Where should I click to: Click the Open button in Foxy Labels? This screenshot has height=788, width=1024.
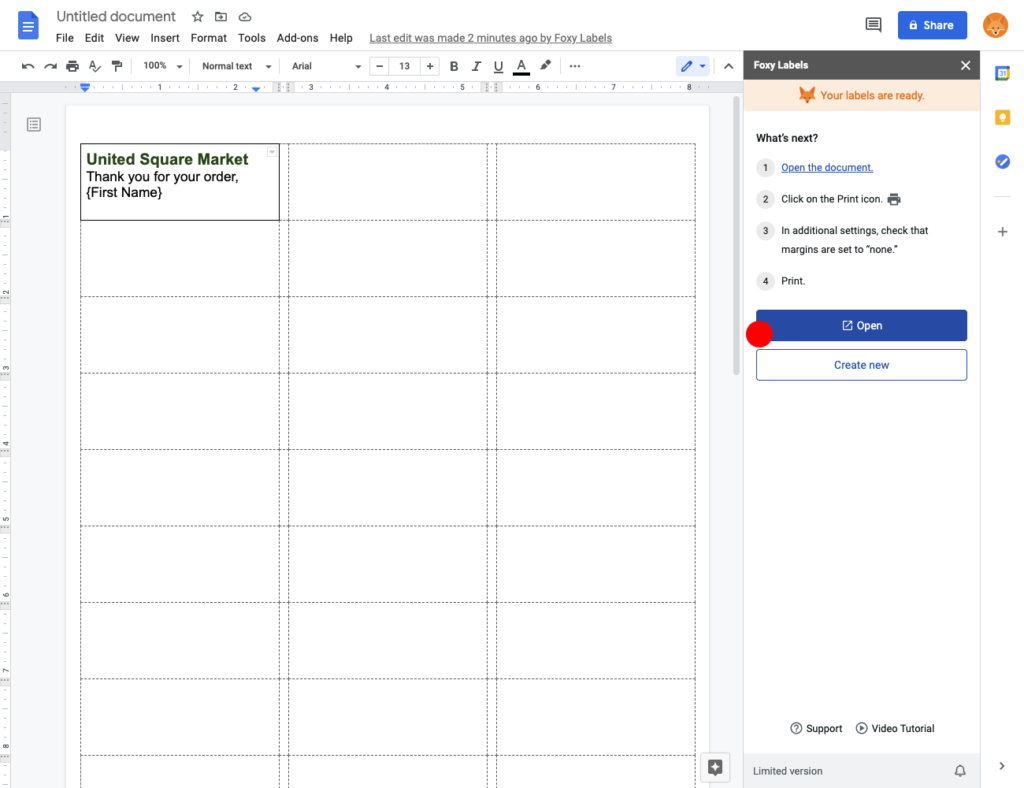861,325
